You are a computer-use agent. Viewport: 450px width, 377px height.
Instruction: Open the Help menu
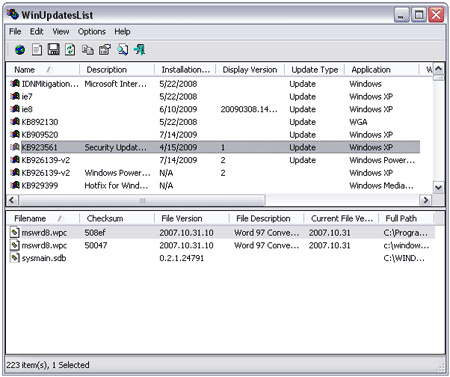coord(122,32)
